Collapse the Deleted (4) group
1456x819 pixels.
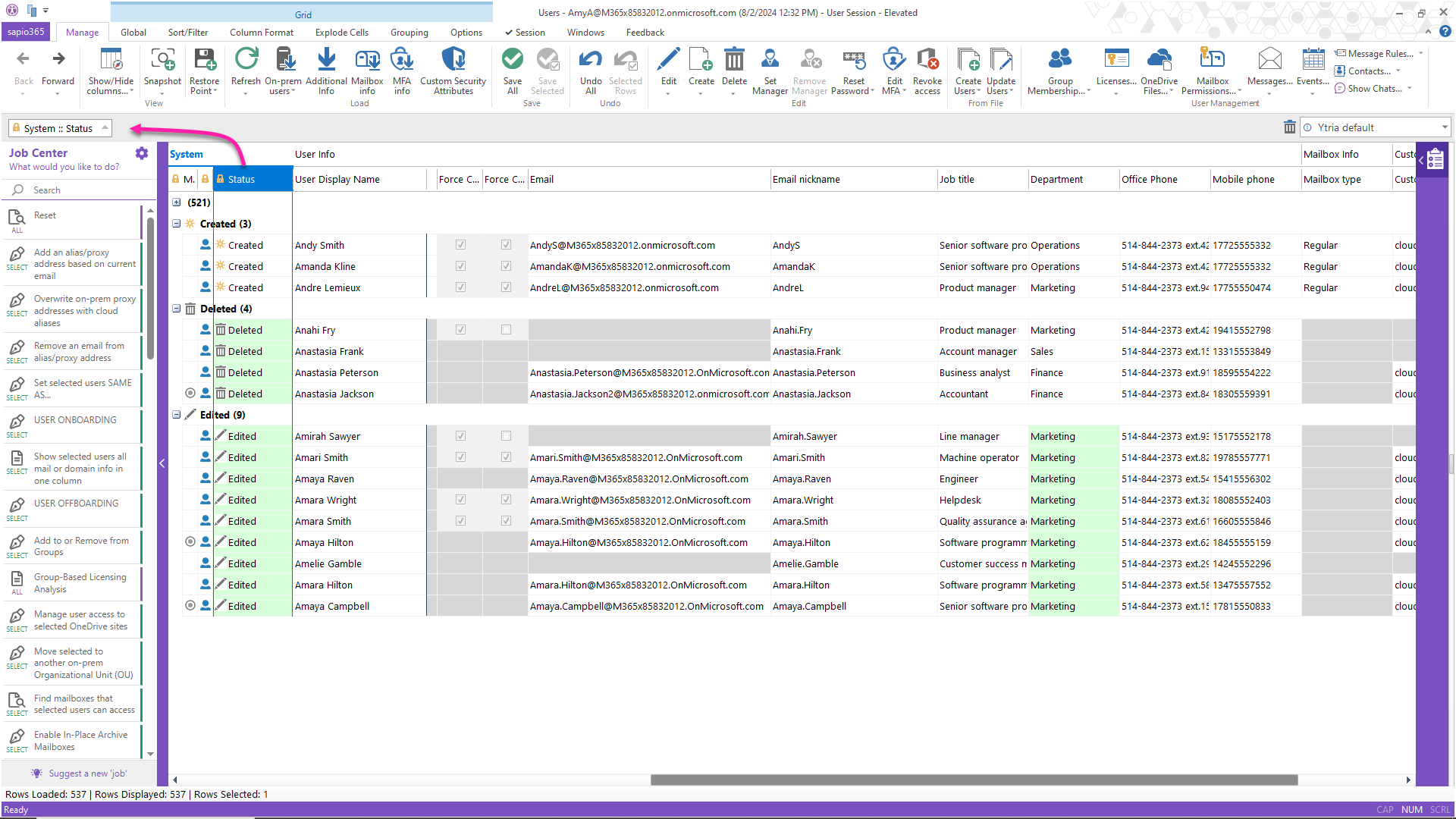click(x=176, y=309)
